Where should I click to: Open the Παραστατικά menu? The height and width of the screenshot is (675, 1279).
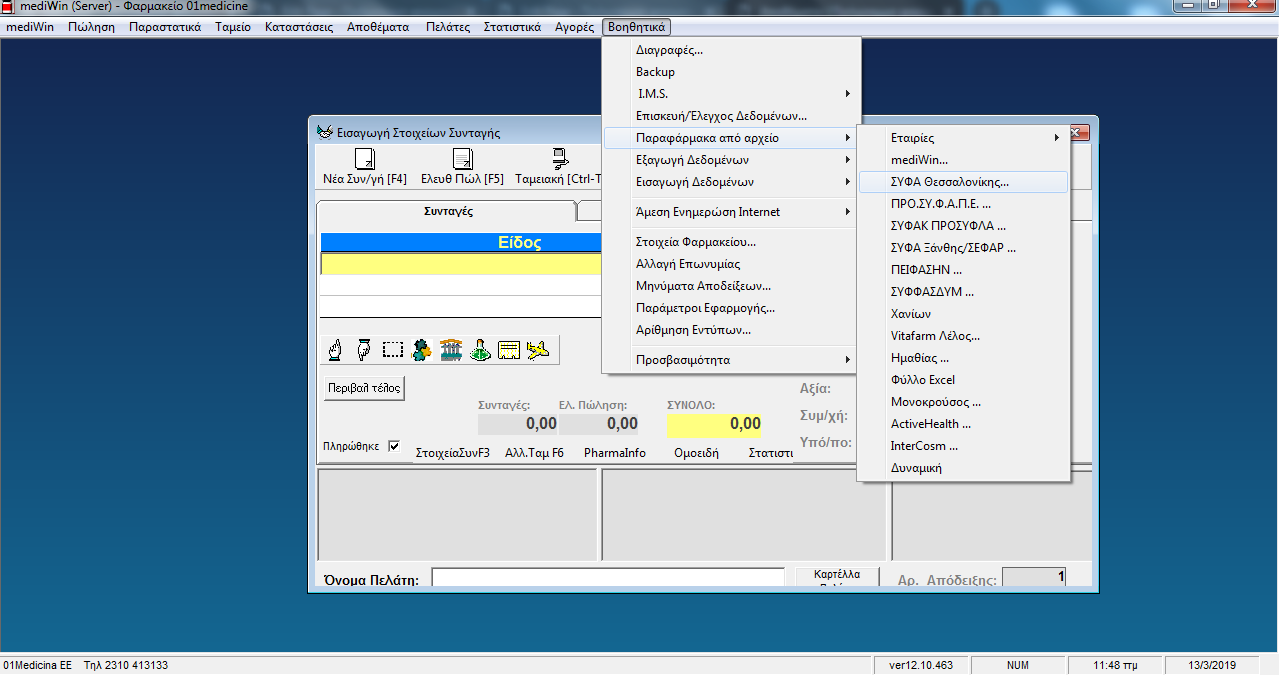165,27
